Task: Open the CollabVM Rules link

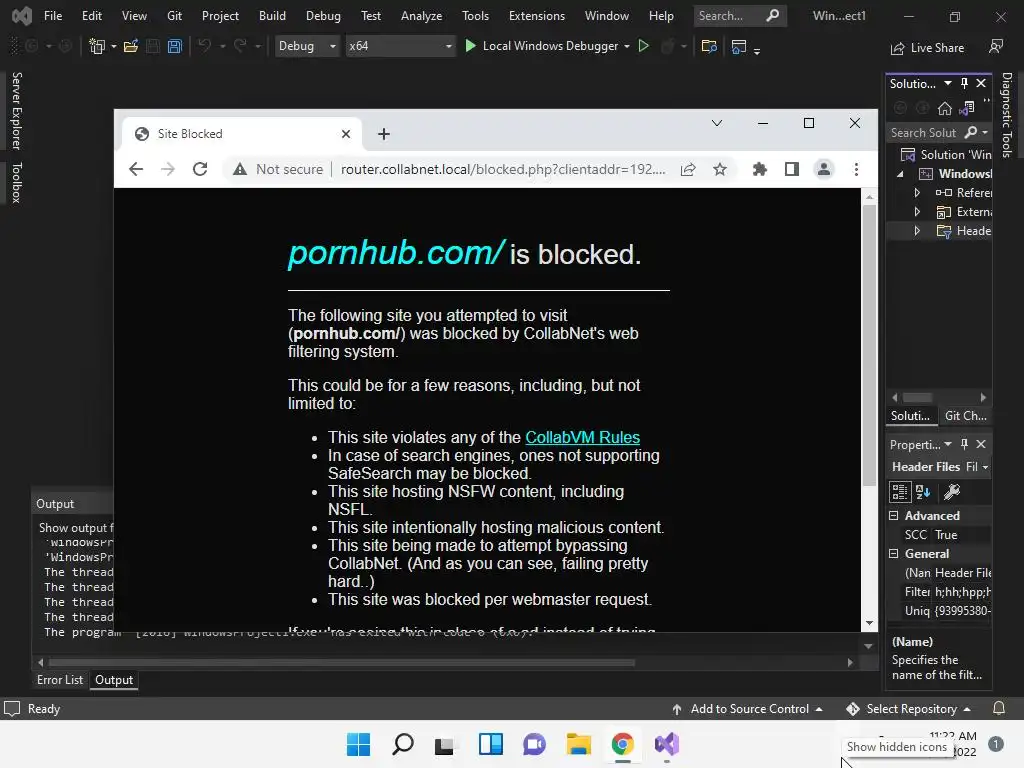Action: [583, 437]
